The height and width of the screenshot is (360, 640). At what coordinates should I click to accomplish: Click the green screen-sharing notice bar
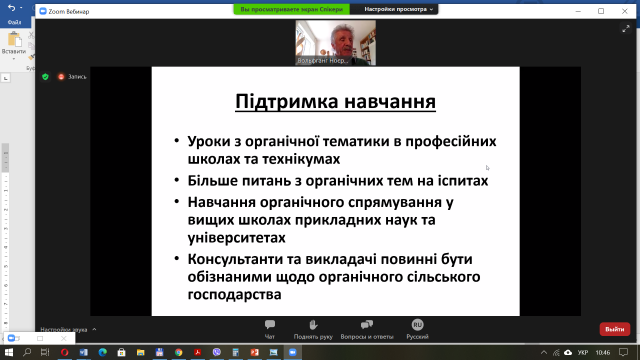point(291,9)
